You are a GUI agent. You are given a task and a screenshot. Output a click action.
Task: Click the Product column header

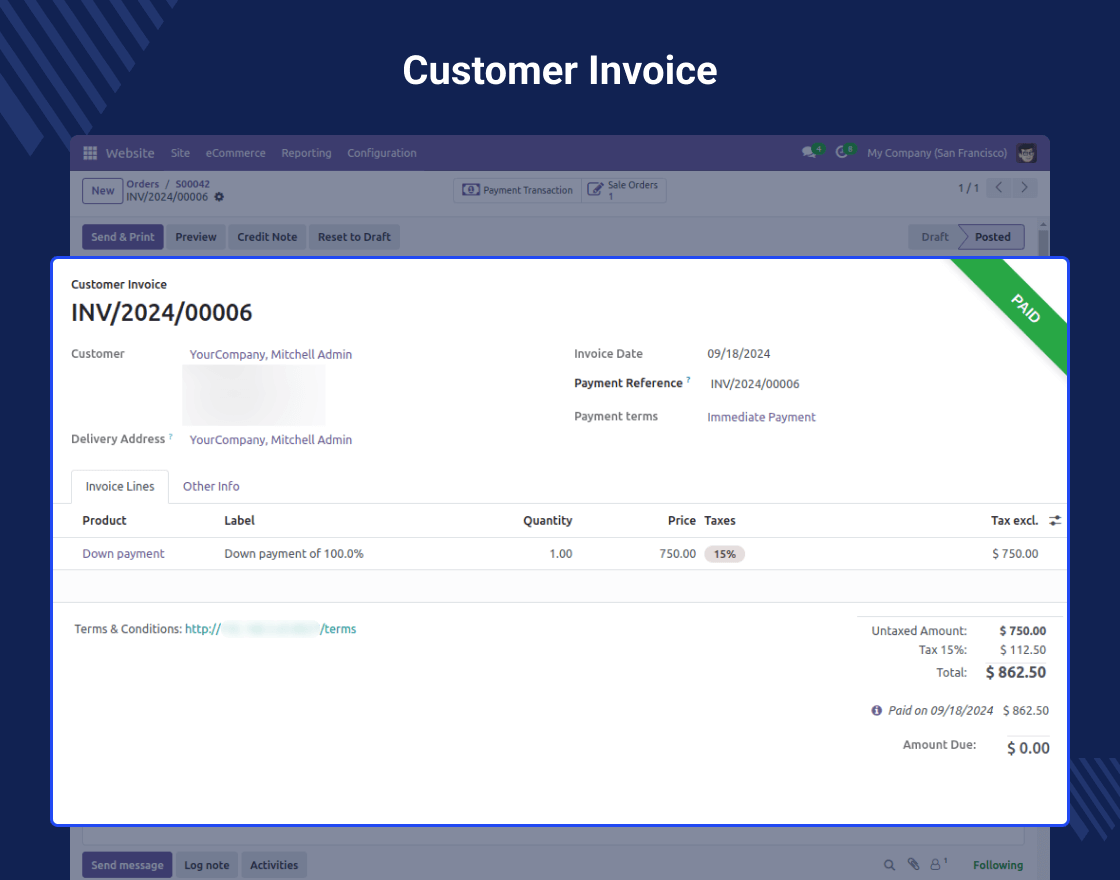point(104,521)
